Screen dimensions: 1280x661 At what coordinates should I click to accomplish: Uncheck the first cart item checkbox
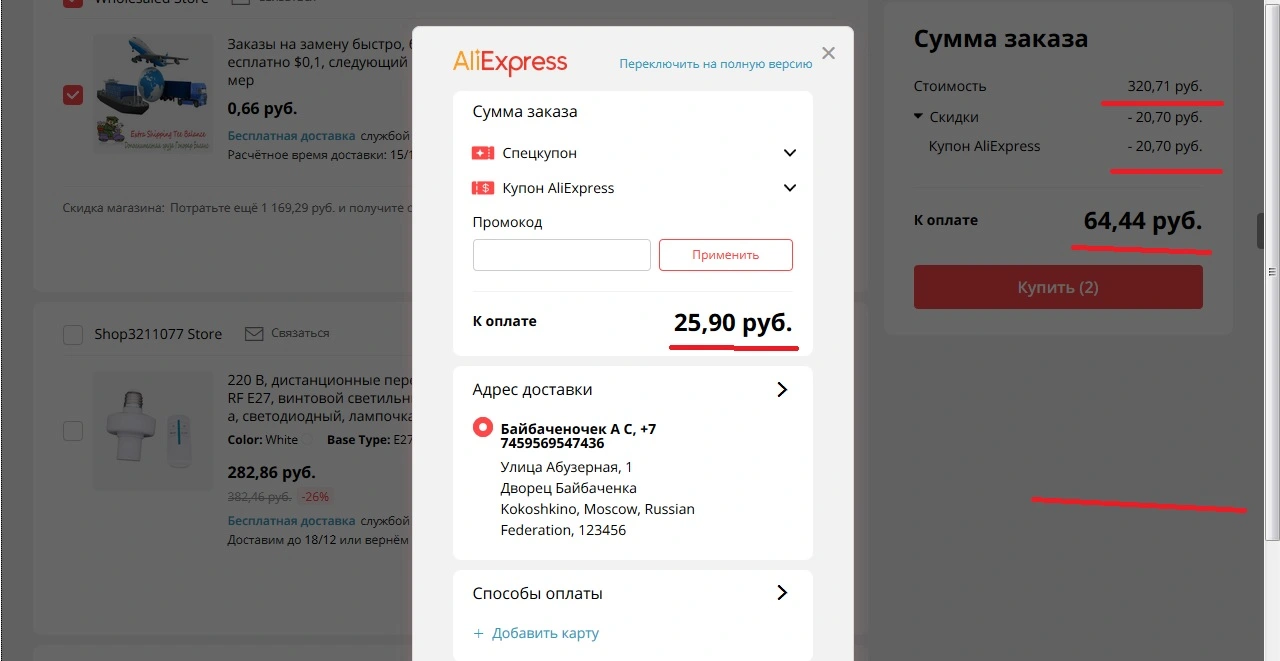[x=73, y=94]
